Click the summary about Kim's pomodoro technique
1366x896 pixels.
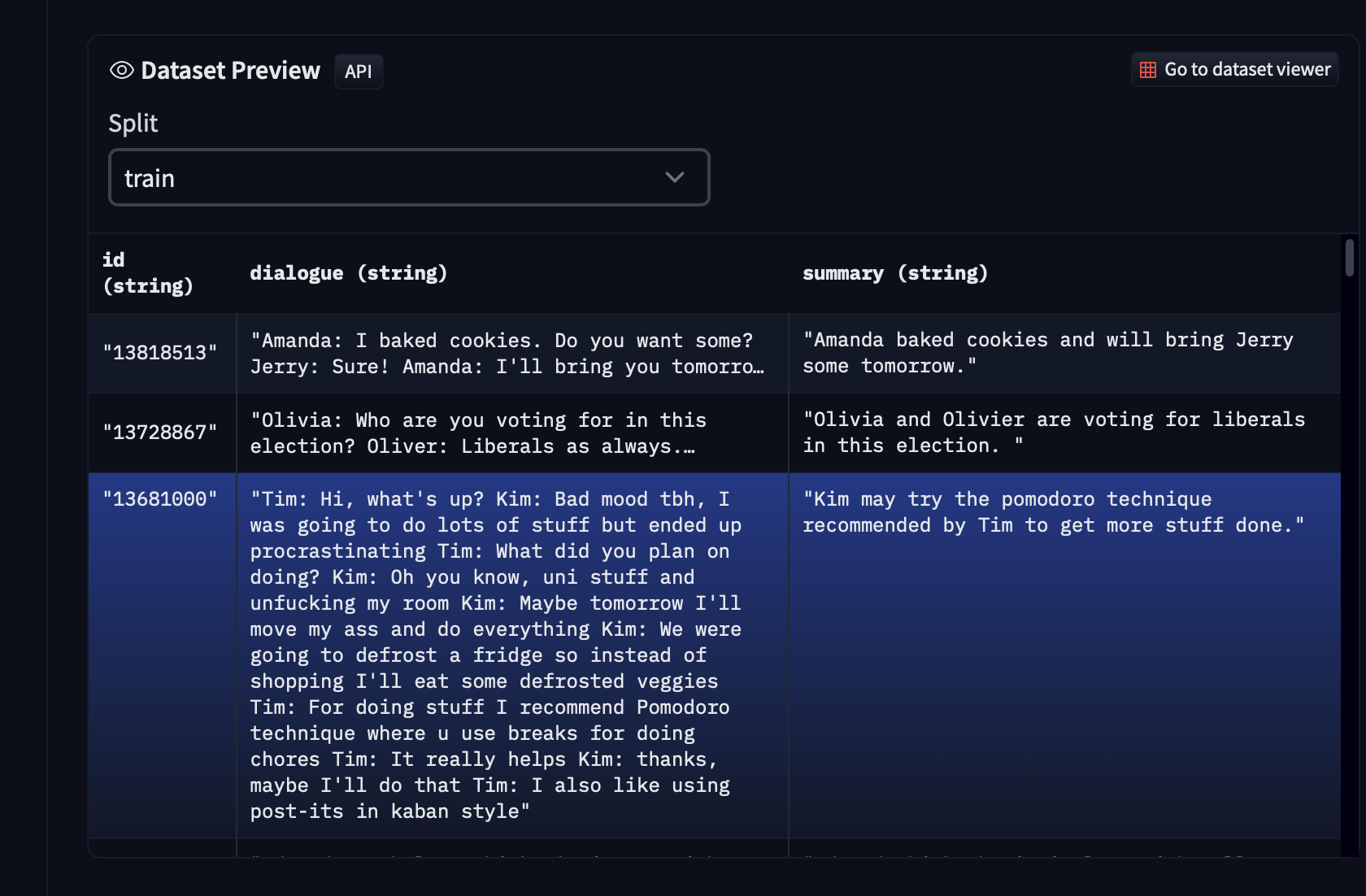[x=1054, y=512]
